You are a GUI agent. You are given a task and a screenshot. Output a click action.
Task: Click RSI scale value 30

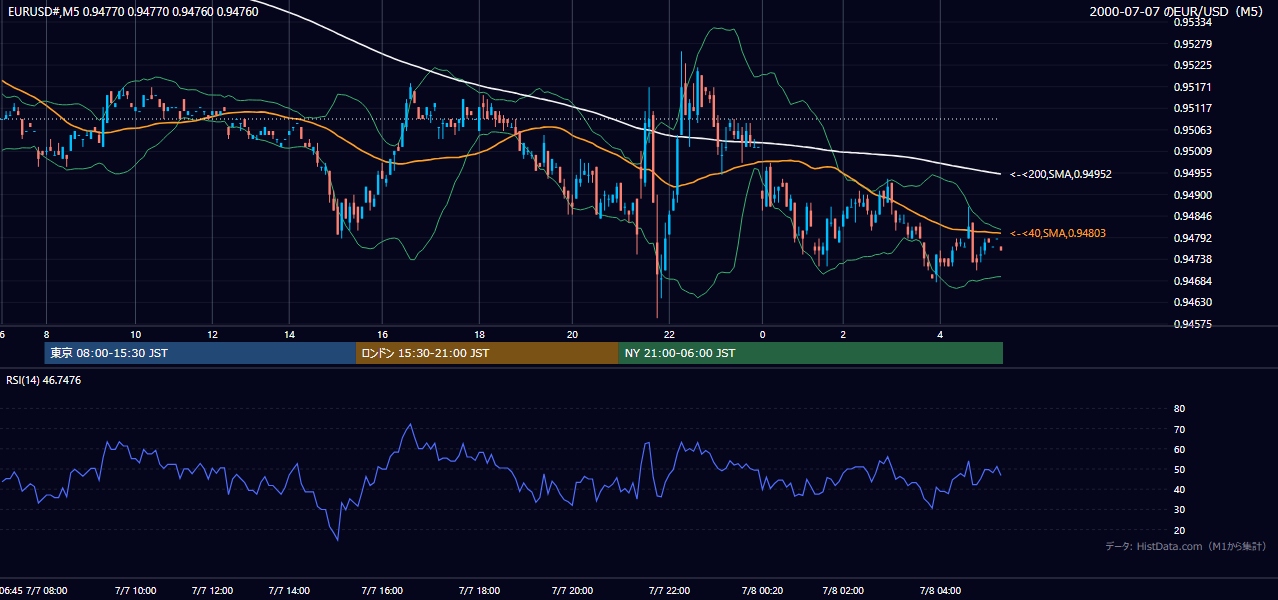1179,510
